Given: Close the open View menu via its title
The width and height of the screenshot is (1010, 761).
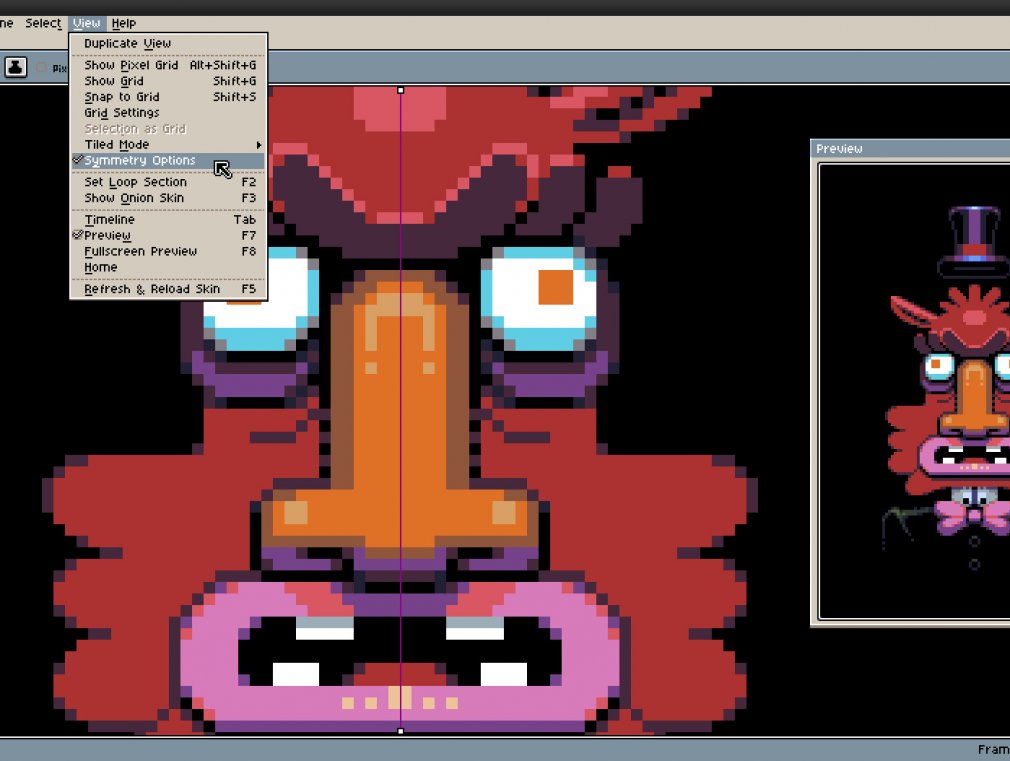Looking at the screenshot, I should click(86, 23).
